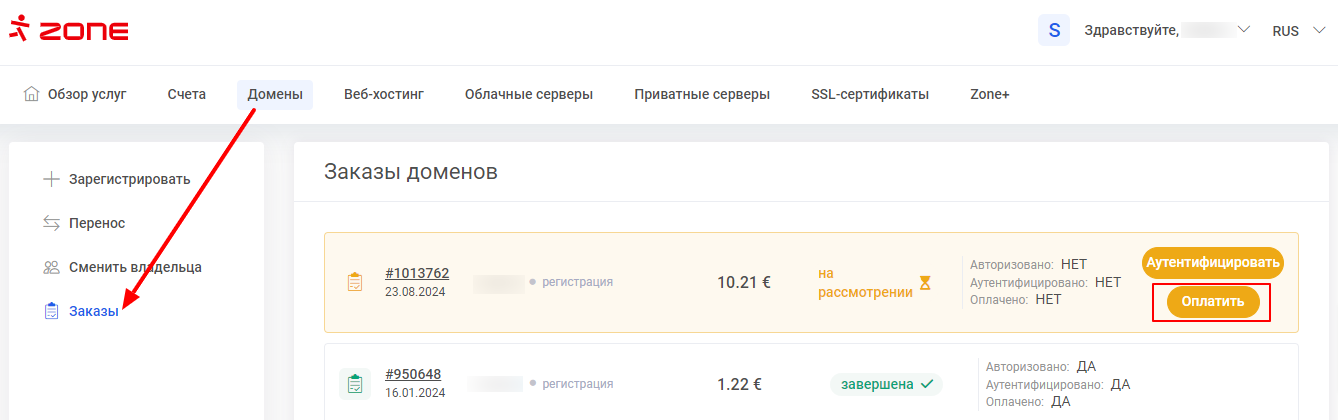The height and width of the screenshot is (420, 1338).
Task: Click the home icon beside Обзор услуг
Action: [32, 94]
